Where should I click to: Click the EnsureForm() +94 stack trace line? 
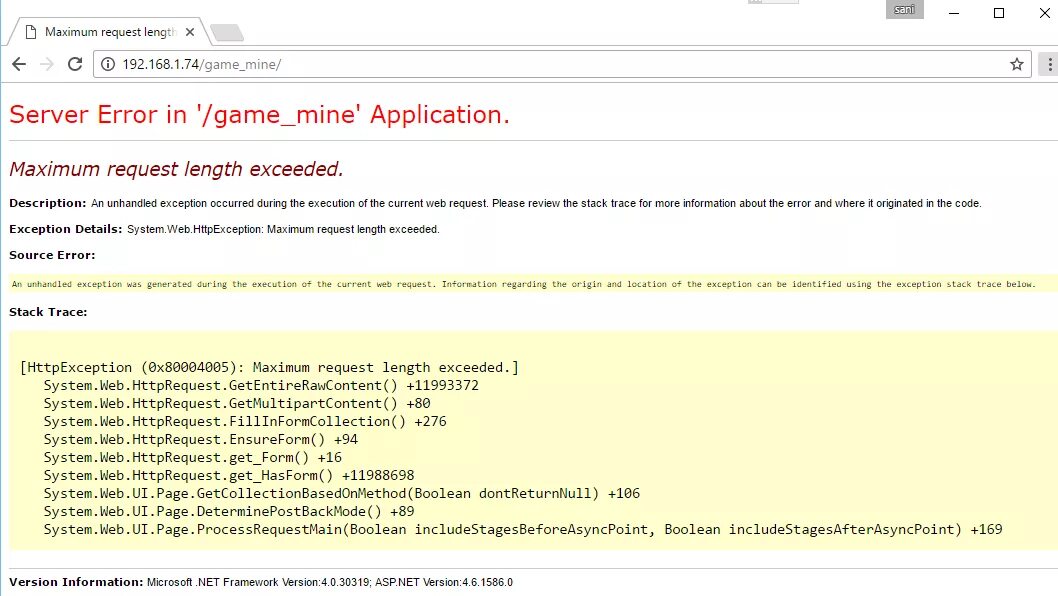click(200, 439)
